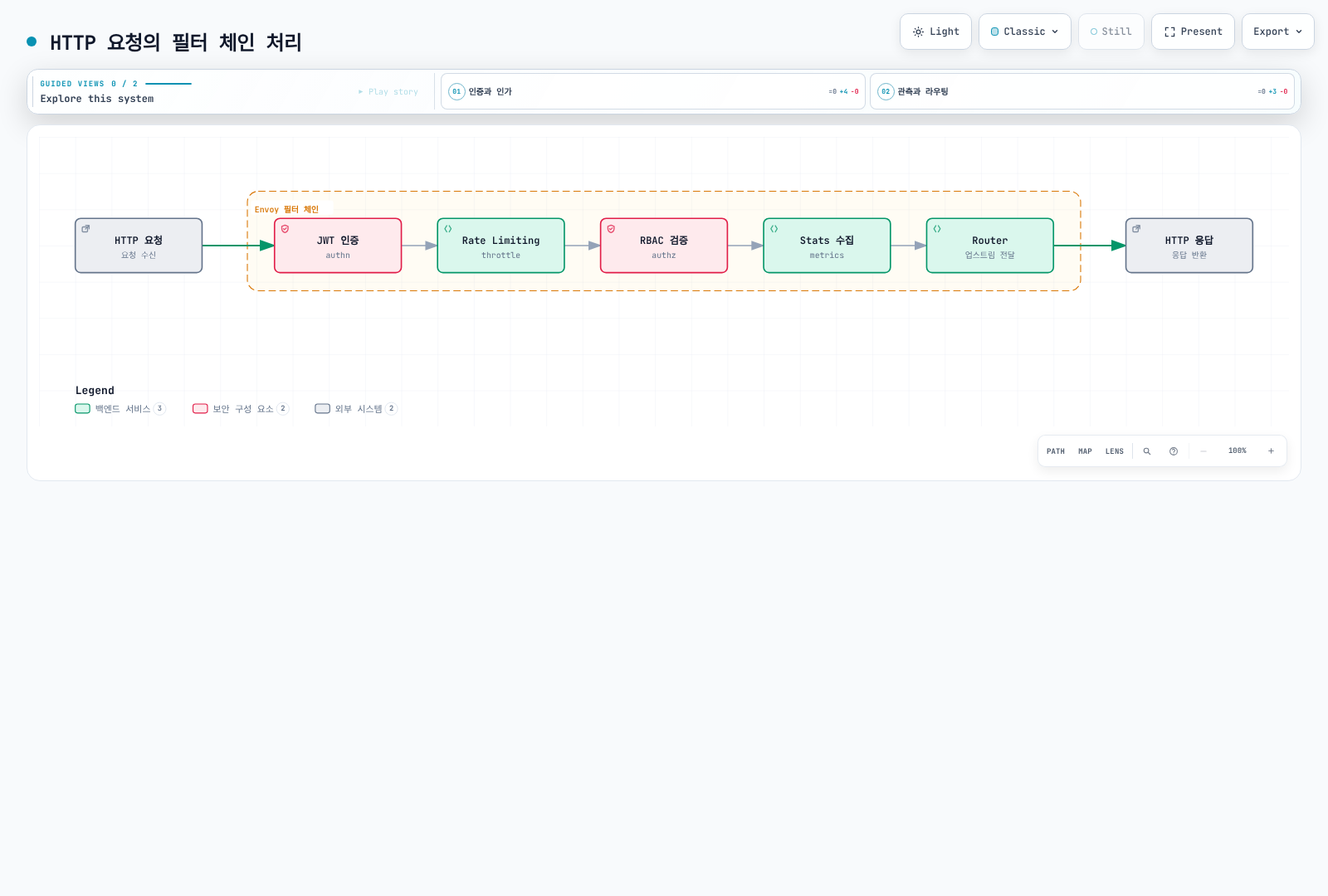Select the HTTP 요청 node
This screenshot has height=896, width=1328.
click(139, 246)
